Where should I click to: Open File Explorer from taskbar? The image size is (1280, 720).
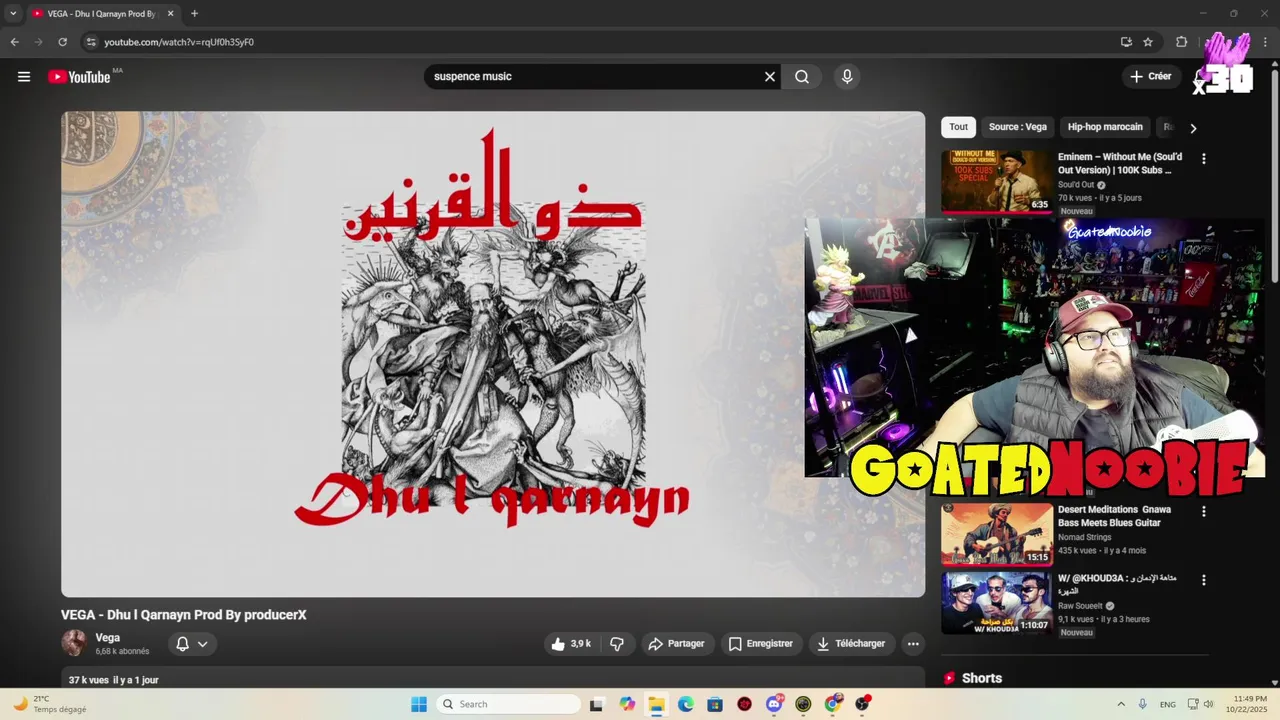pyautogui.click(x=656, y=704)
